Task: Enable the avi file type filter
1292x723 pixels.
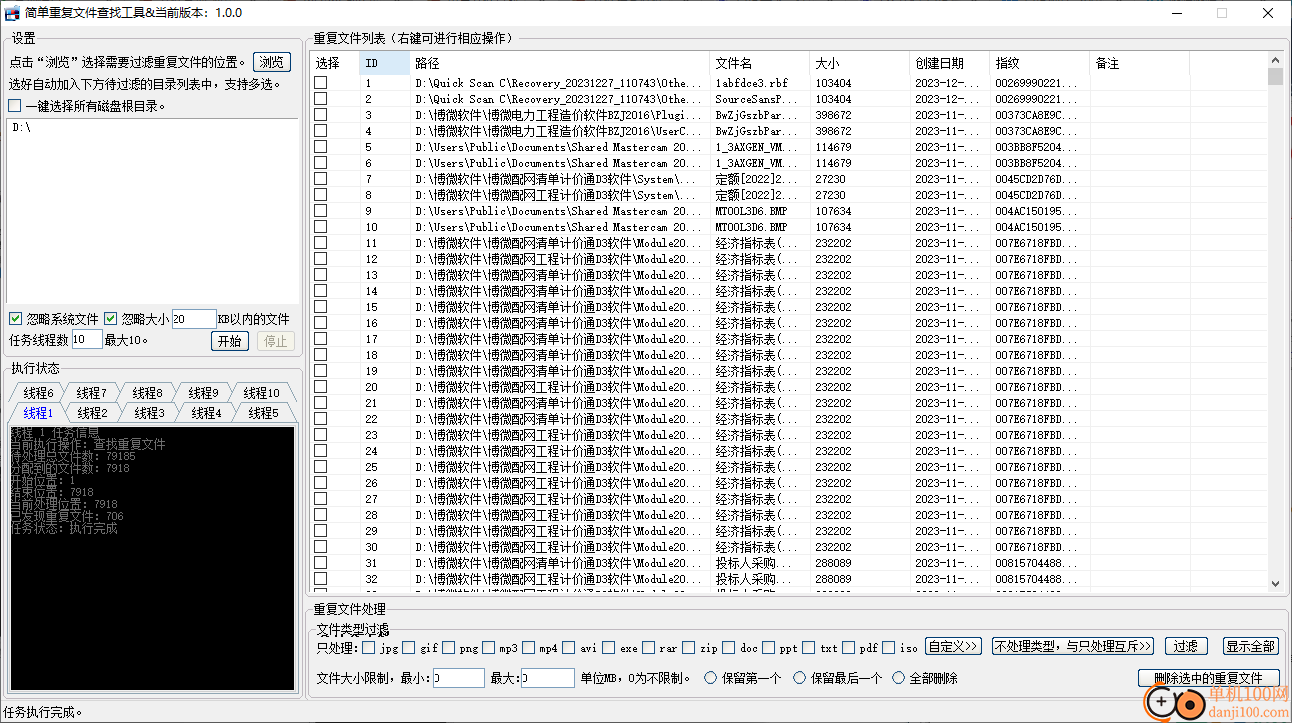Action: tap(568, 647)
